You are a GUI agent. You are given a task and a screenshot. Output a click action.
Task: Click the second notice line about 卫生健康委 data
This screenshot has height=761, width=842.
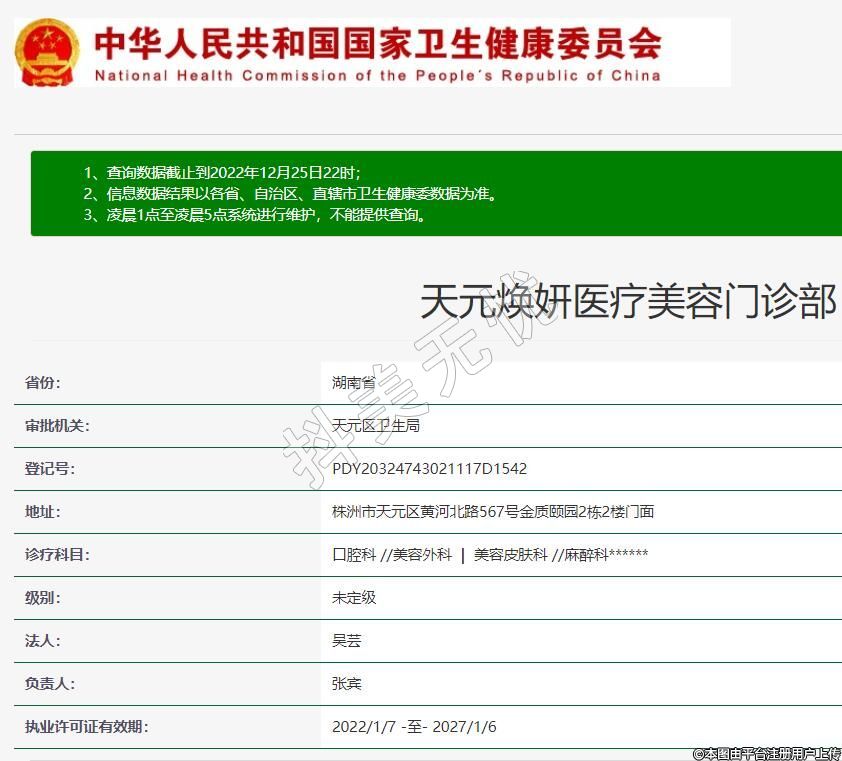[289, 194]
